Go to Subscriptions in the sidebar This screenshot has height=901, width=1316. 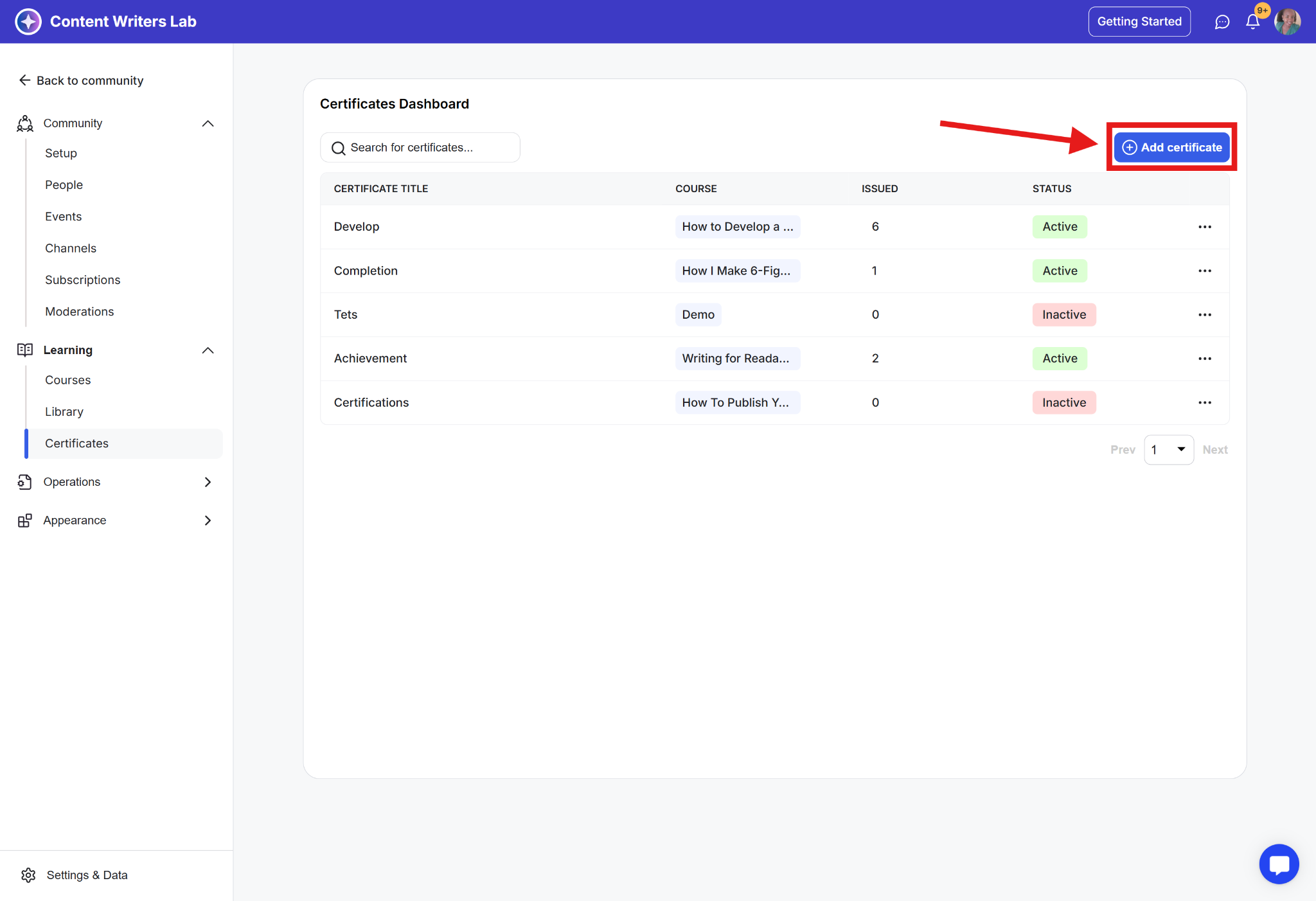coord(82,280)
